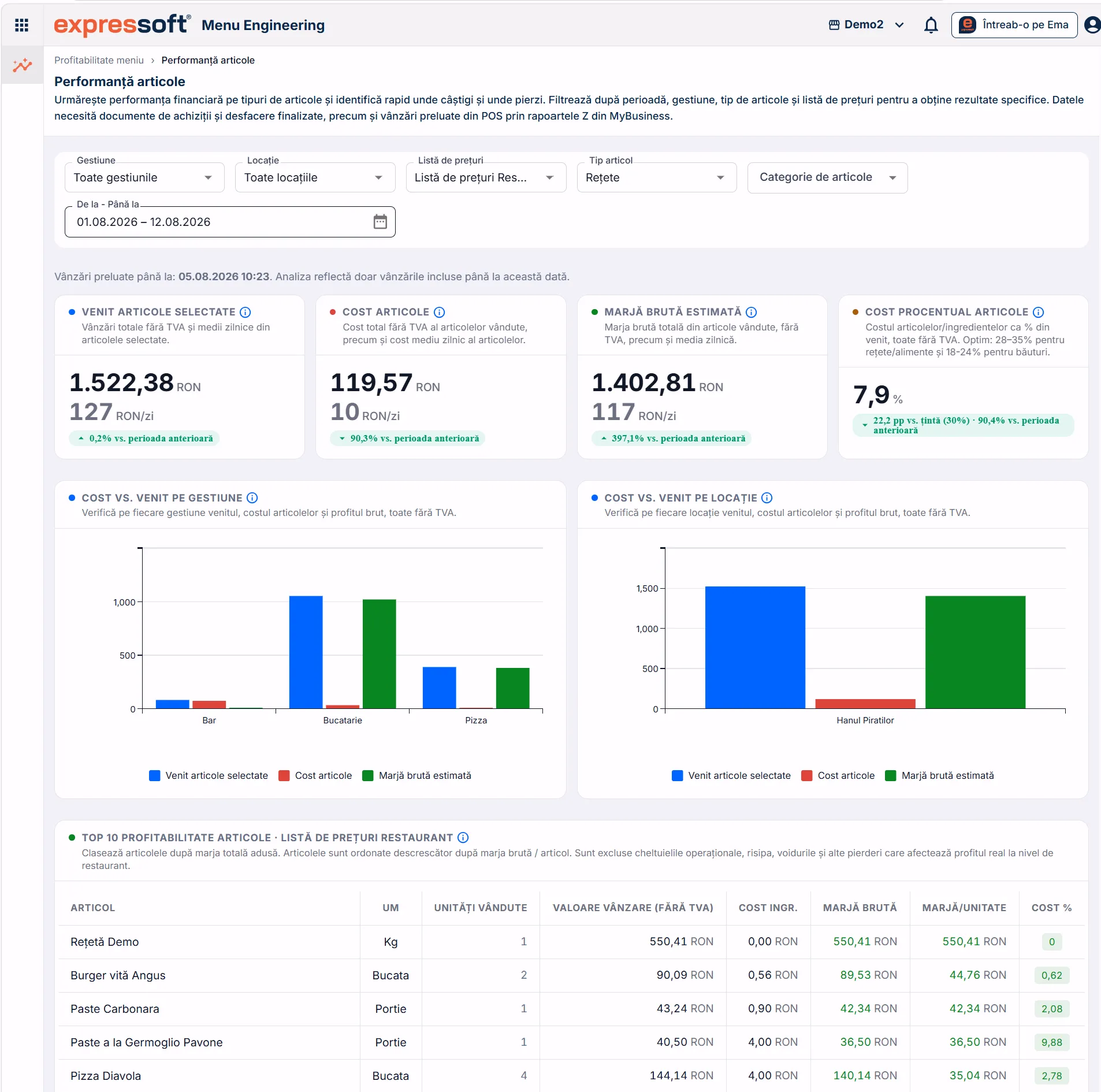Toggle Cost articole in locație chart legend
1101x1092 pixels.
click(838, 775)
